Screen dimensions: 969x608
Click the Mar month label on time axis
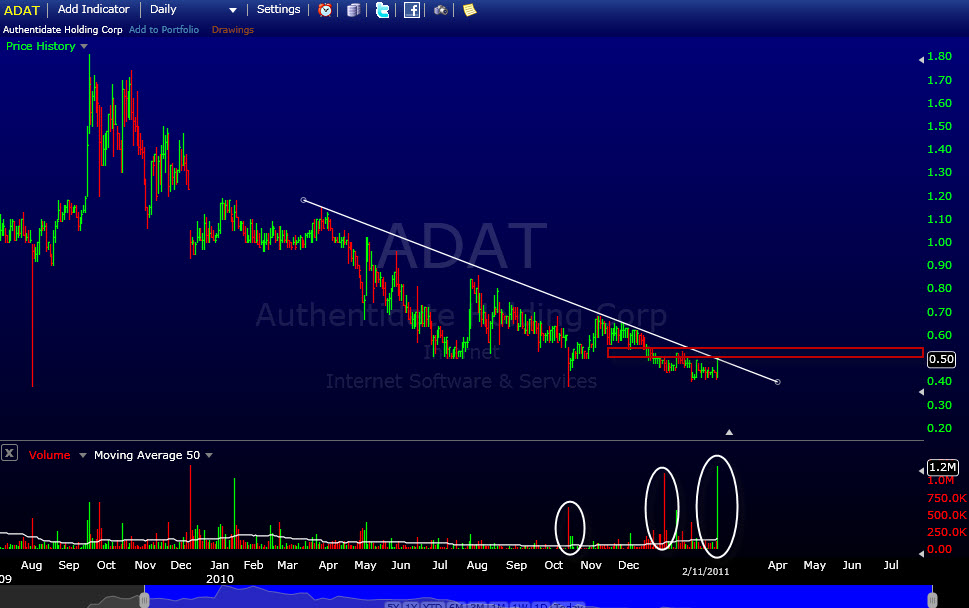287,565
